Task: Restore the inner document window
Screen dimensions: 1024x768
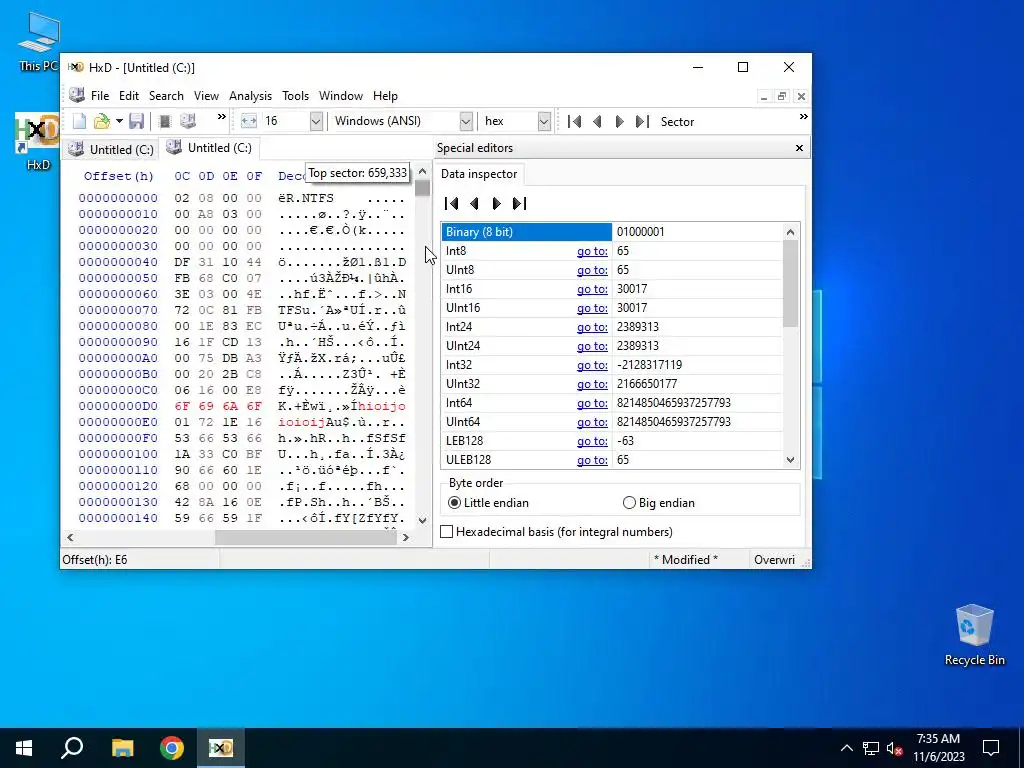Action: [x=782, y=96]
